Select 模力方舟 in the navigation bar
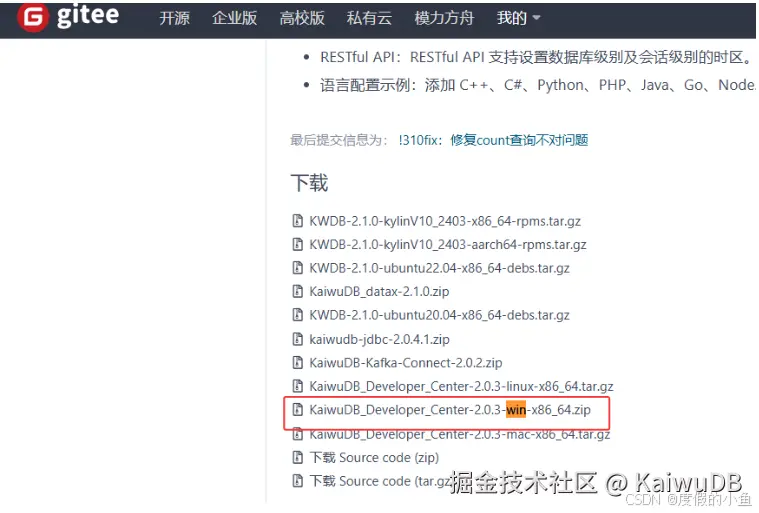 pyautogui.click(x=444, y=18)
